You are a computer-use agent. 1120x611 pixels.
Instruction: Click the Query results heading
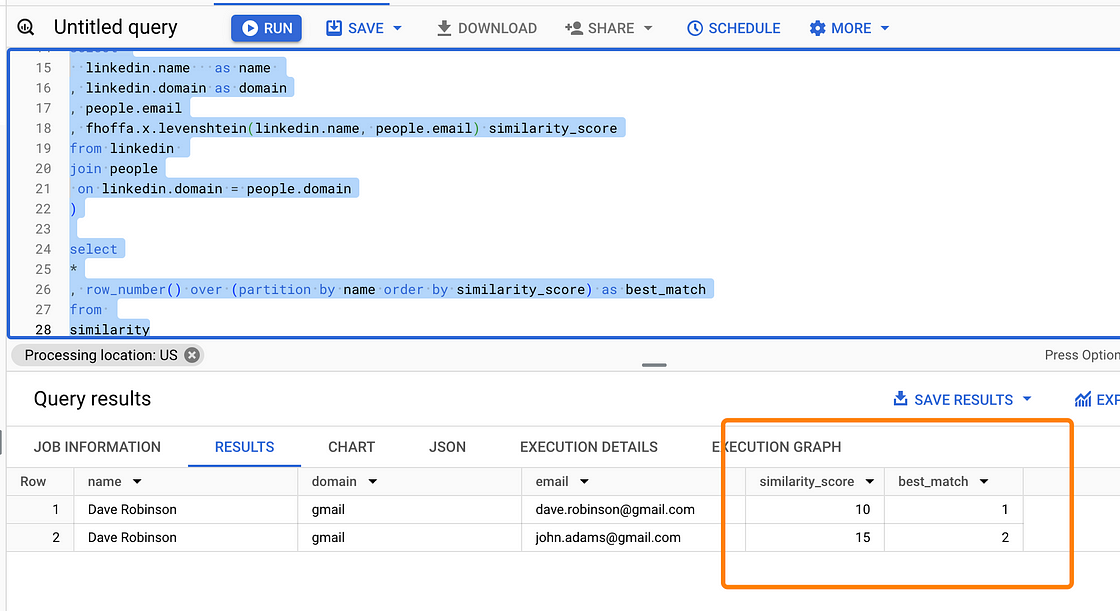92,399
